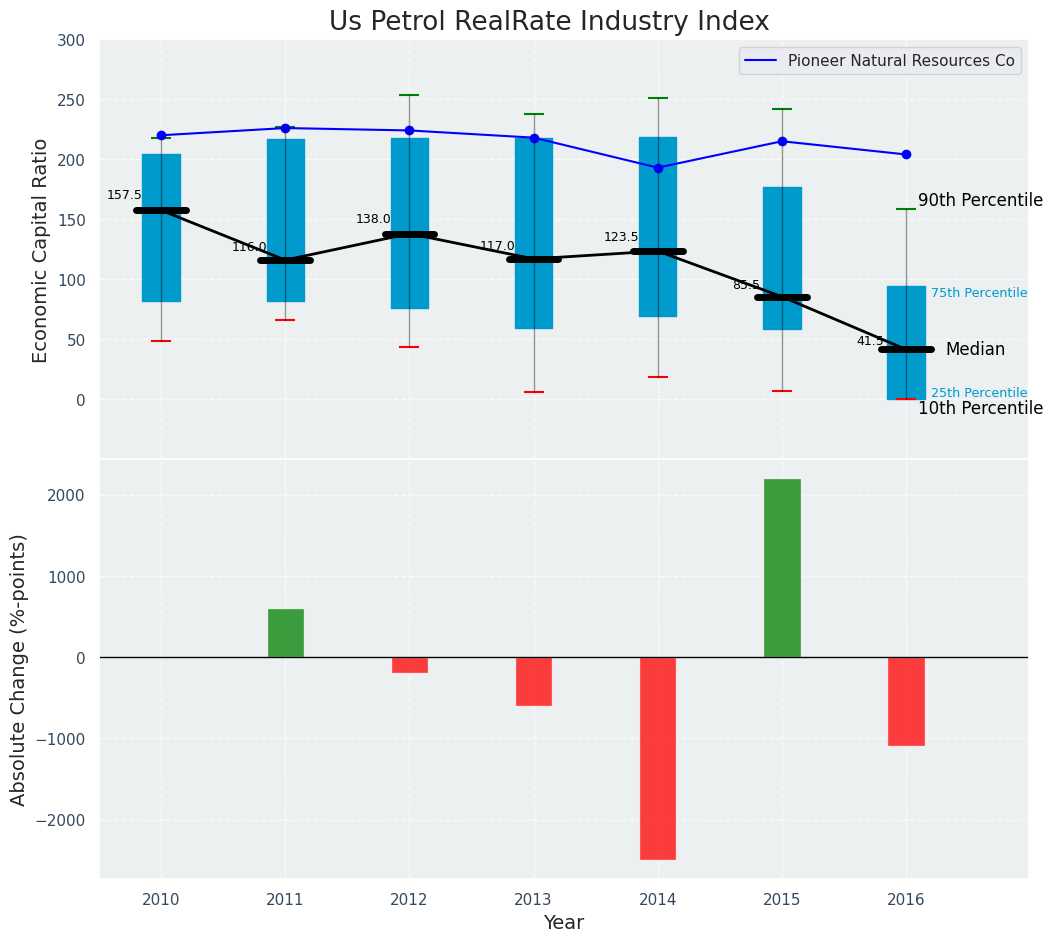
Task: Click the blue 2010 Pioneer data point
Action: coord(161,135)
